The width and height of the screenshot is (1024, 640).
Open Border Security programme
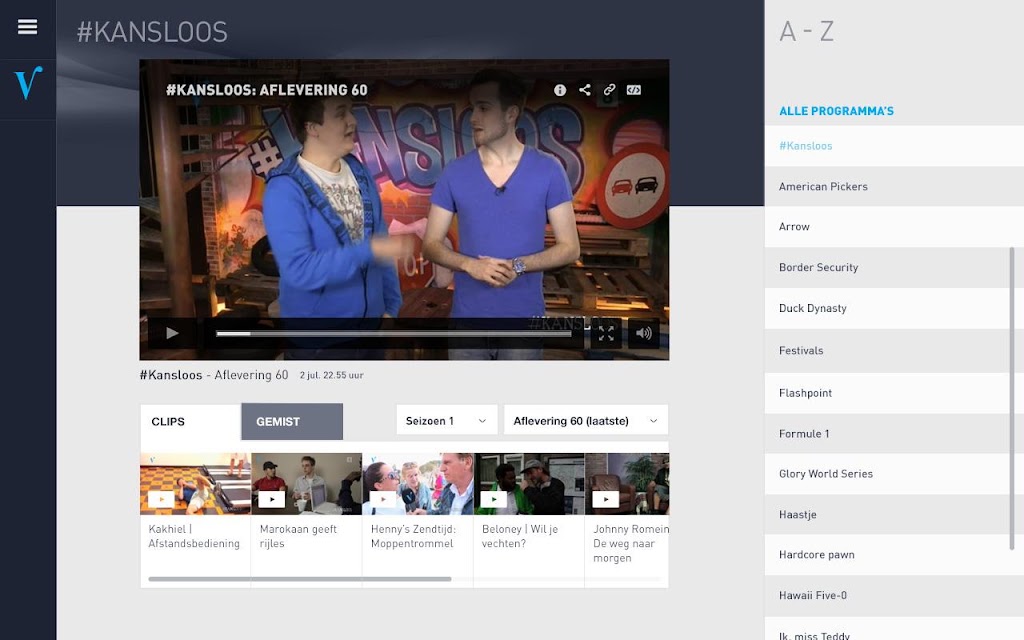[x=894, y=267]
